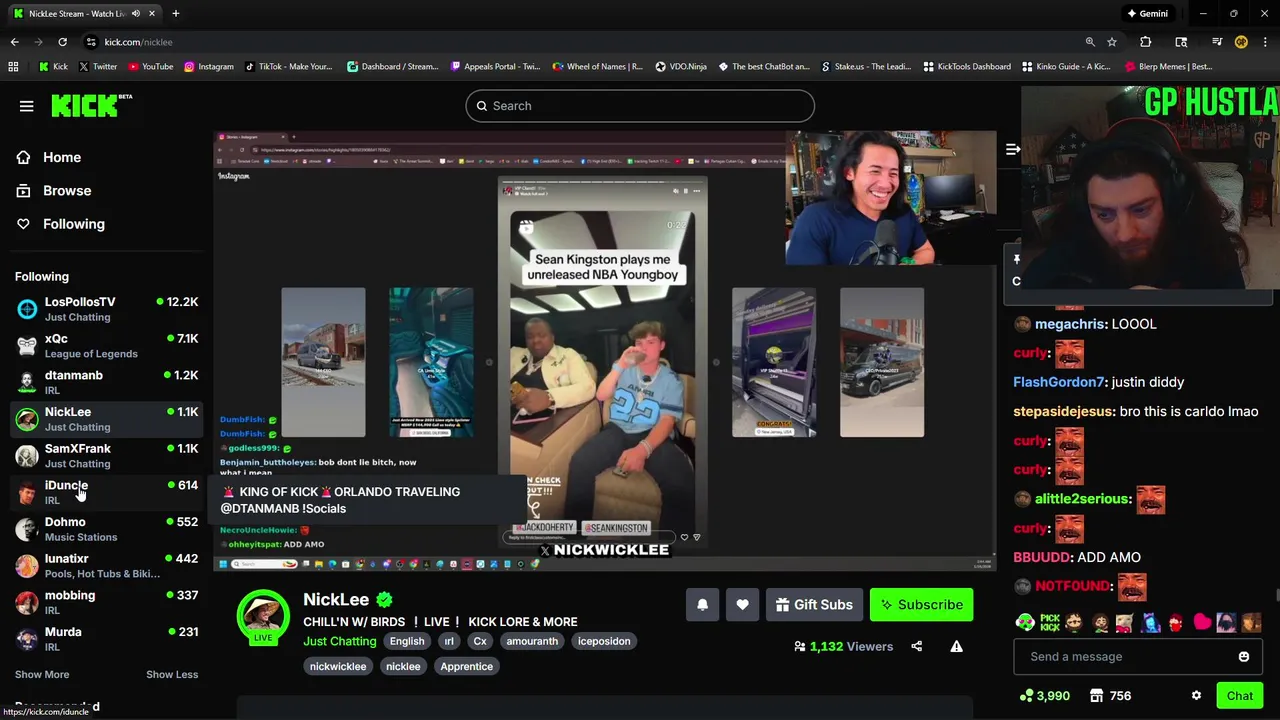Toggle notification bell for NickLee
1280x720 pixels.
click(x=702, y=605)
